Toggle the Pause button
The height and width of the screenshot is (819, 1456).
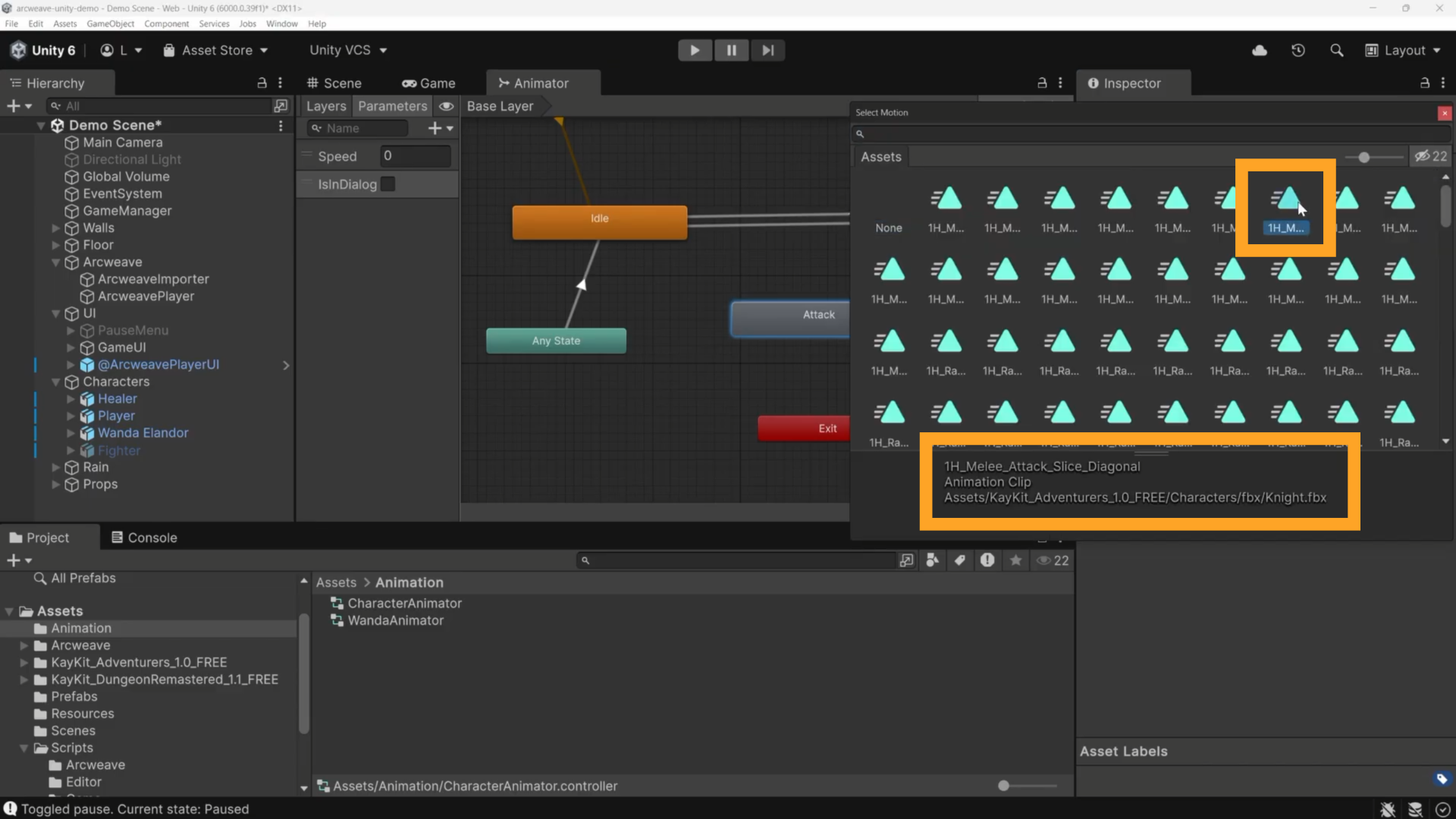pyautogui.click(x=731, y=50)
